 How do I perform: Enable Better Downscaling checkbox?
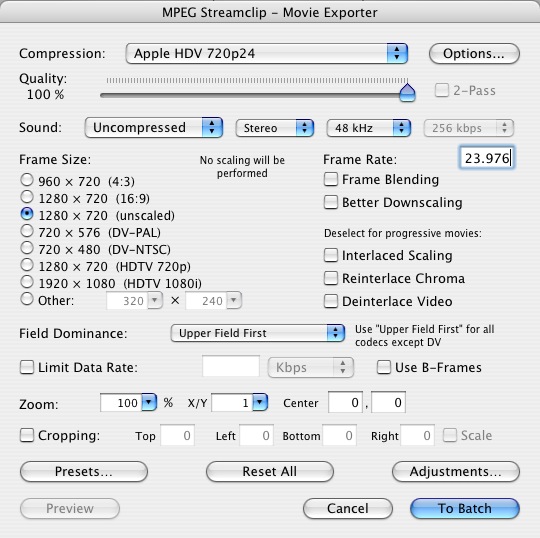point(331,202)
